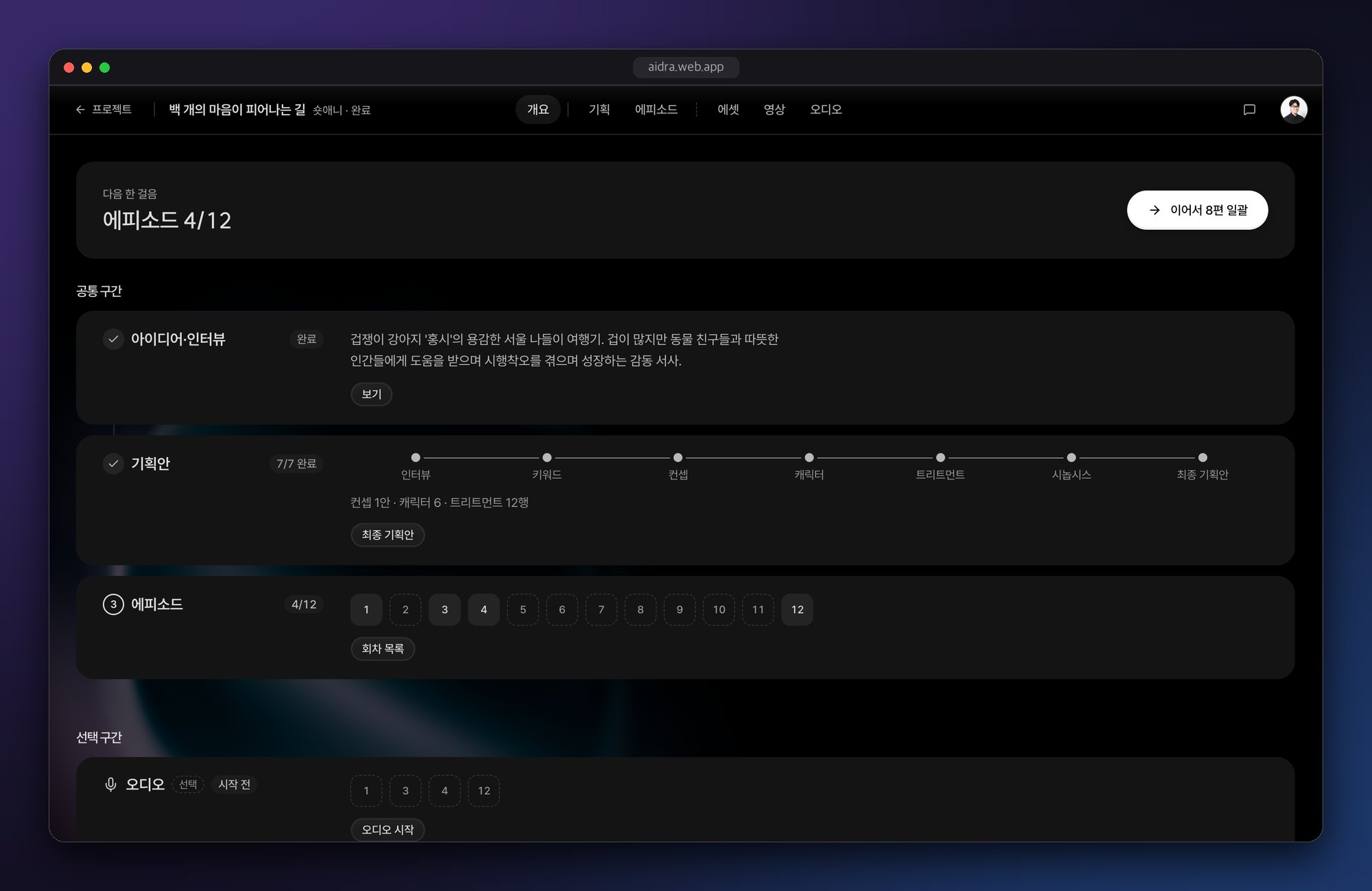Click the 오디오 시작 button
1372x891 pixels.
(x=388, y=830)
